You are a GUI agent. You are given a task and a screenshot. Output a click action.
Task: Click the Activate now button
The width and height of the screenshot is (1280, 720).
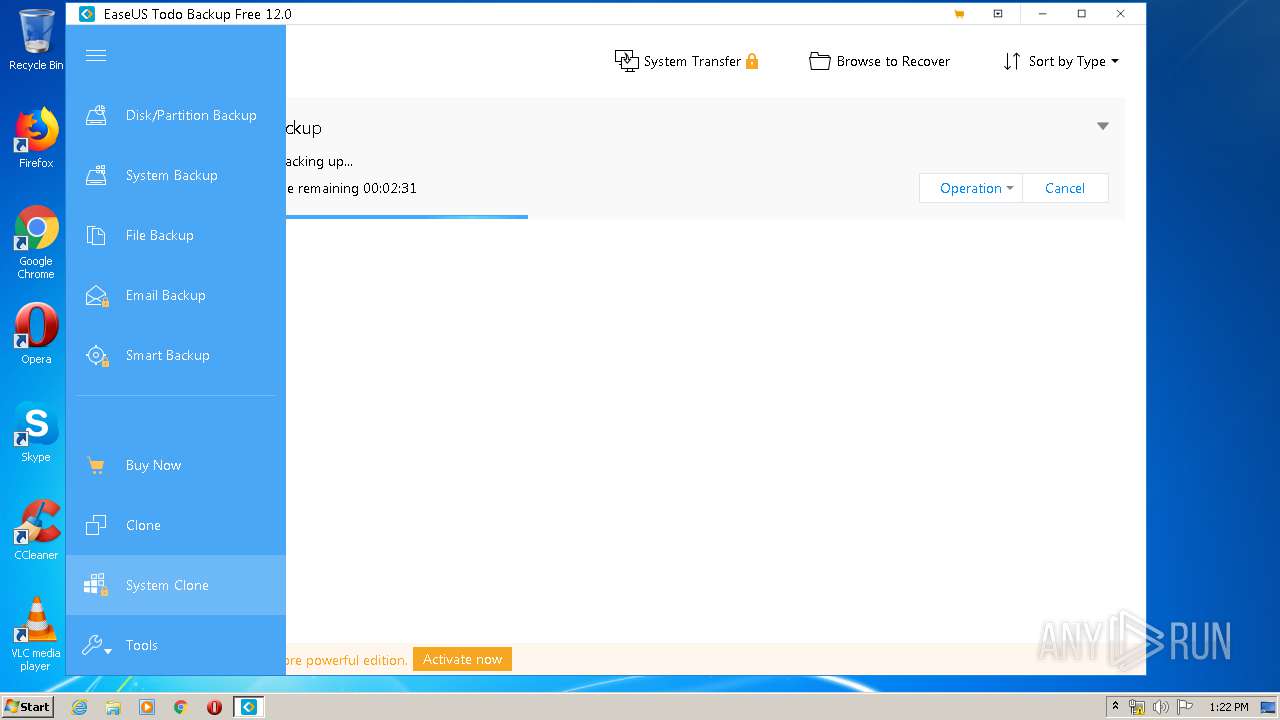point(462,659)
